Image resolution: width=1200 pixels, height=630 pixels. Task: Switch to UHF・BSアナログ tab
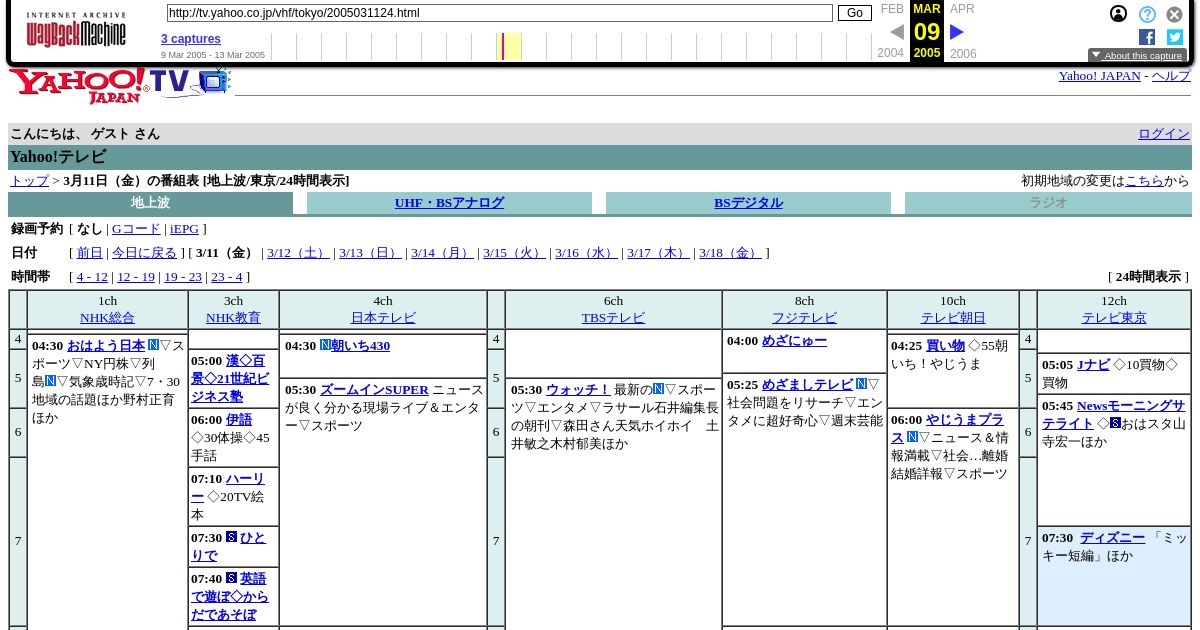(449, 203)
